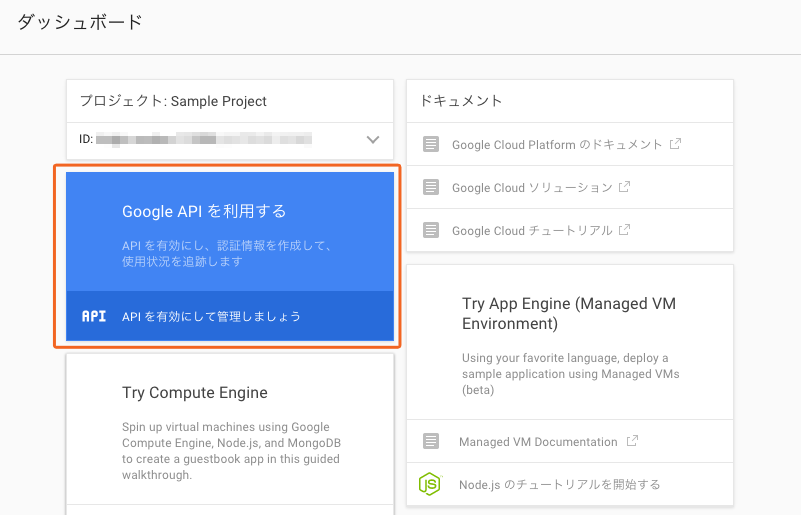Click the 'ドキュメント' card header
The height and width of the screenshot is (515, 801).
coord(461,101)
